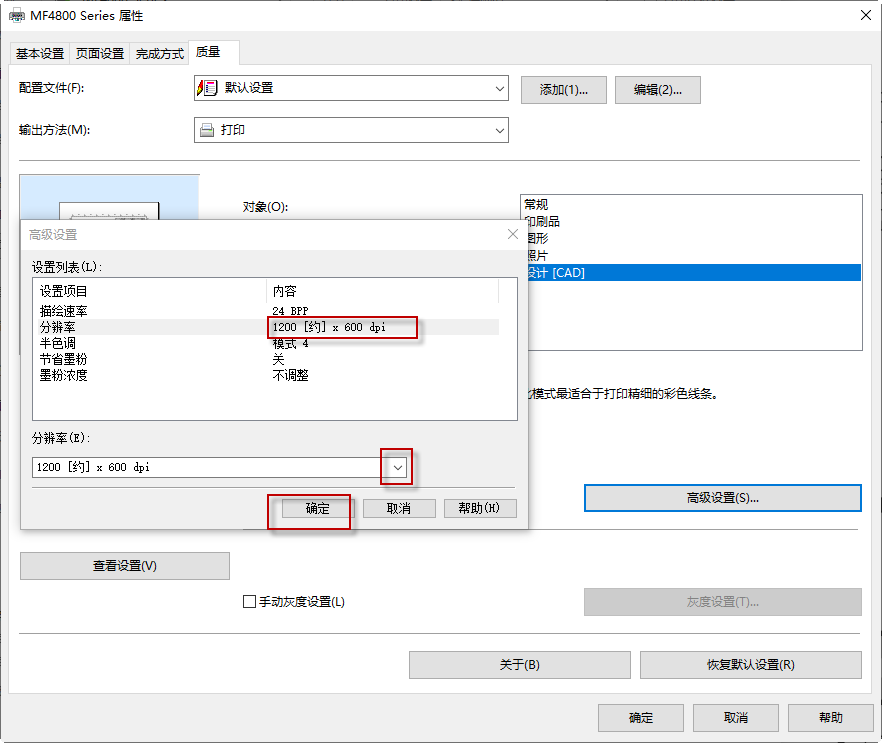
Task: Select 图形 in the object list
Action: pos(694,238)
